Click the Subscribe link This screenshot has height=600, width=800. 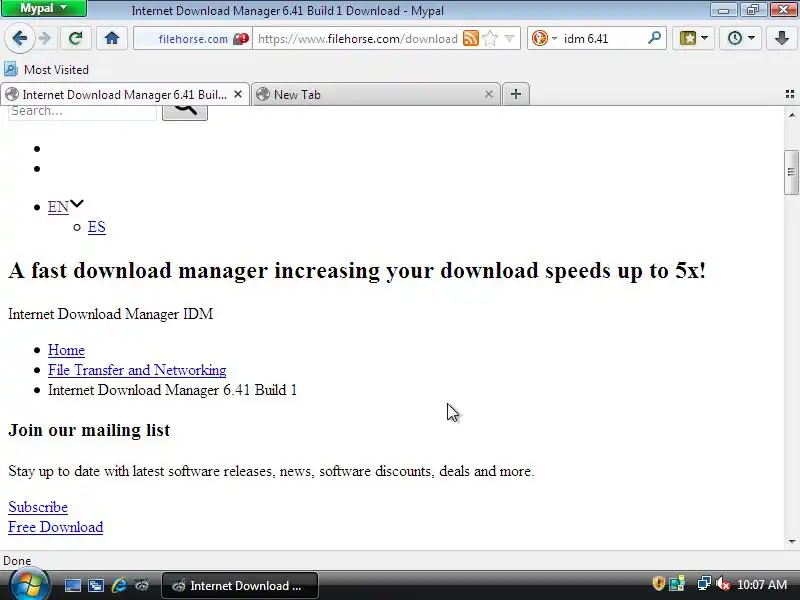38,507
